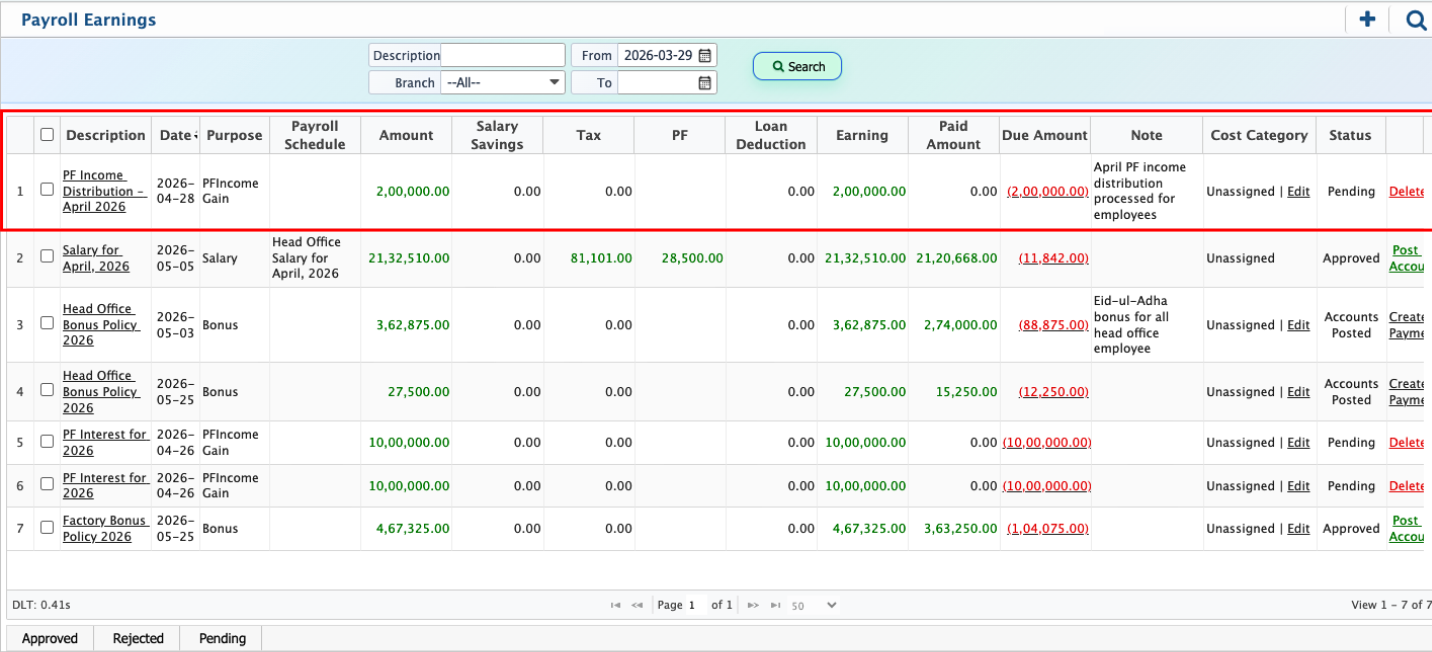Switch to the Rejected tab
Image resolution: width=1432 pixels, height=652 pixels.
point(138,638)
